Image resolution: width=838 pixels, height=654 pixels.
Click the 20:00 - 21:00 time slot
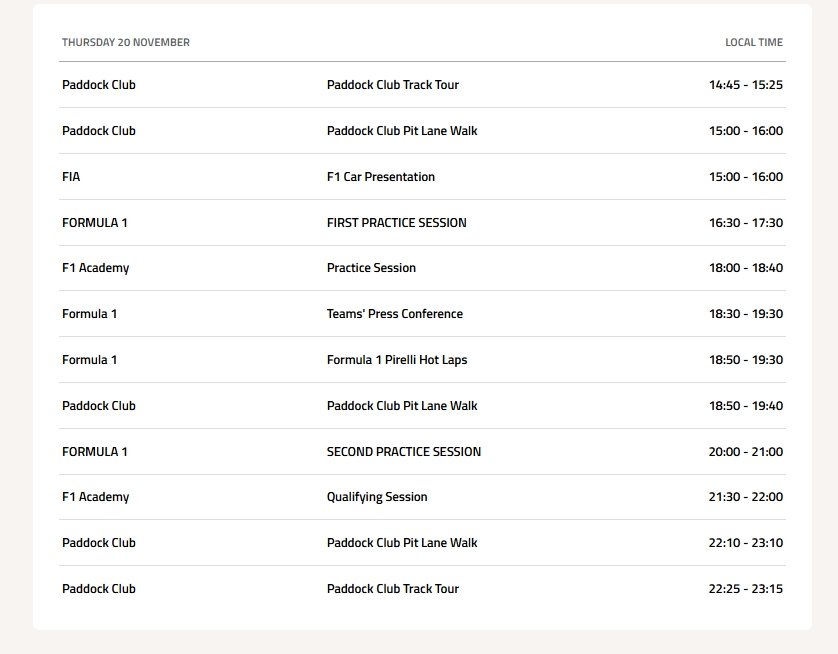click(745, 452)
